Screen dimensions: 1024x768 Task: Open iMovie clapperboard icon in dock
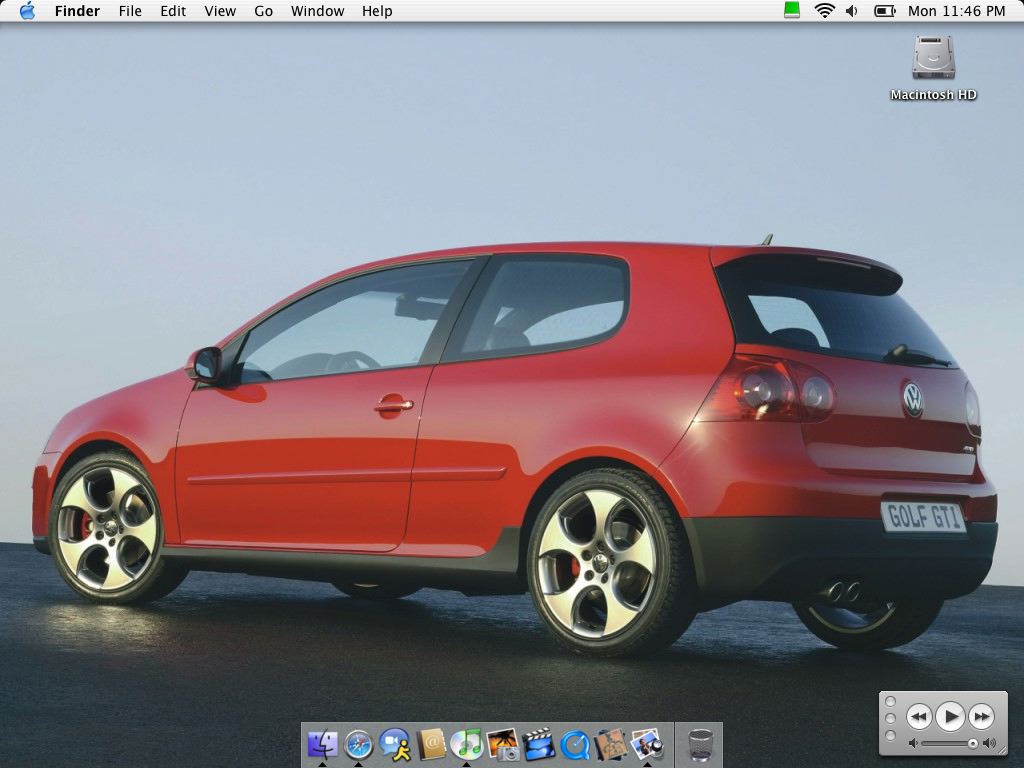click(538, 744)
